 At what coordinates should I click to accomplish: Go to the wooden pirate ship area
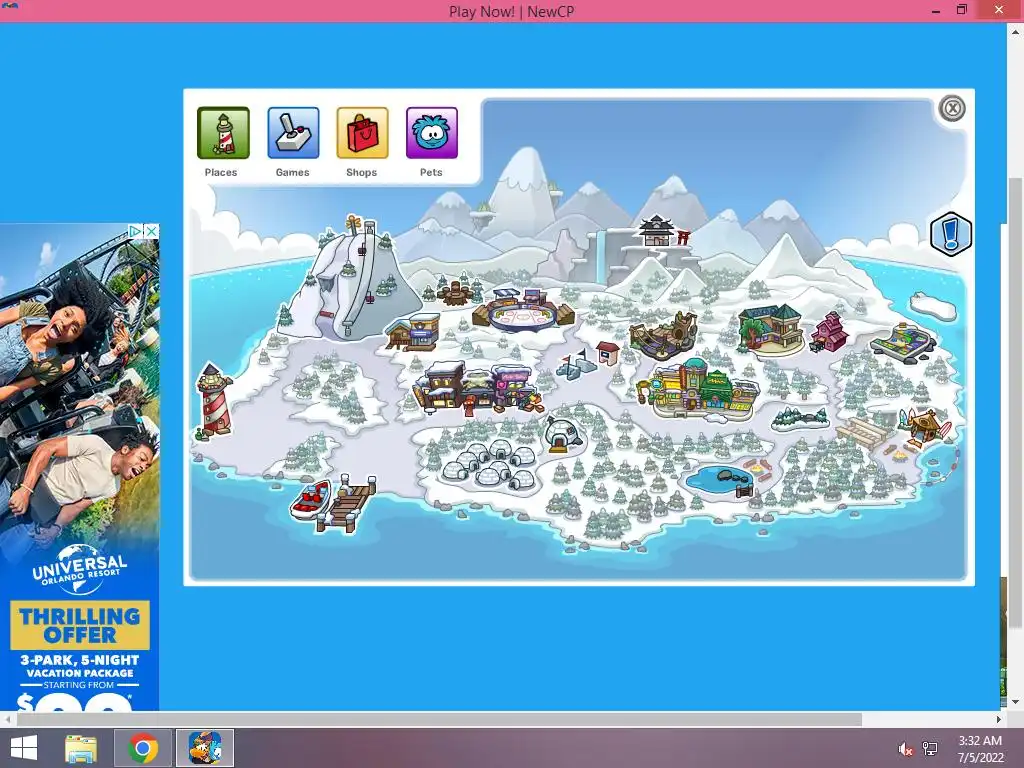coord(664,335)
